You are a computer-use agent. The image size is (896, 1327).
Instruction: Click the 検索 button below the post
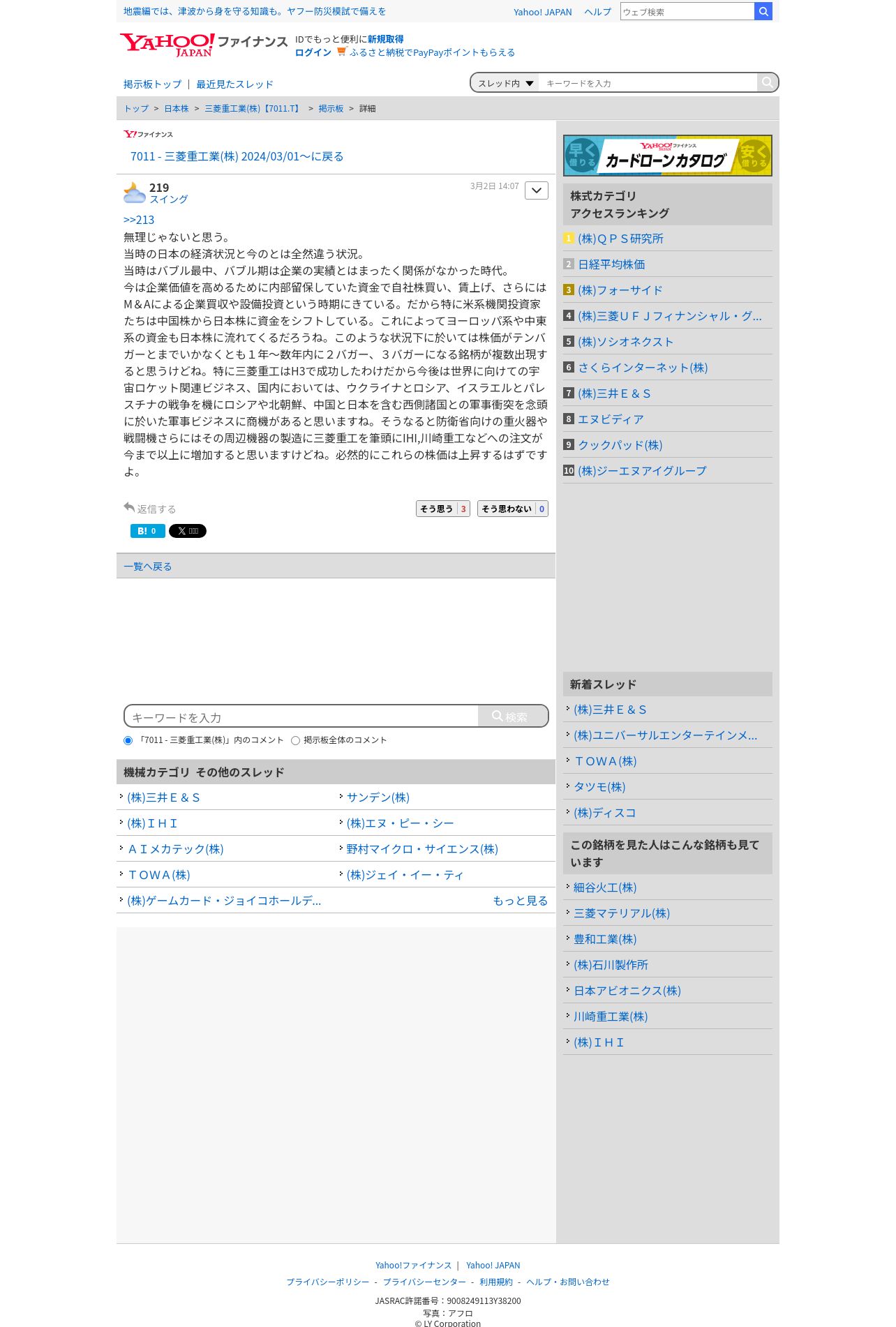point(513,716)
